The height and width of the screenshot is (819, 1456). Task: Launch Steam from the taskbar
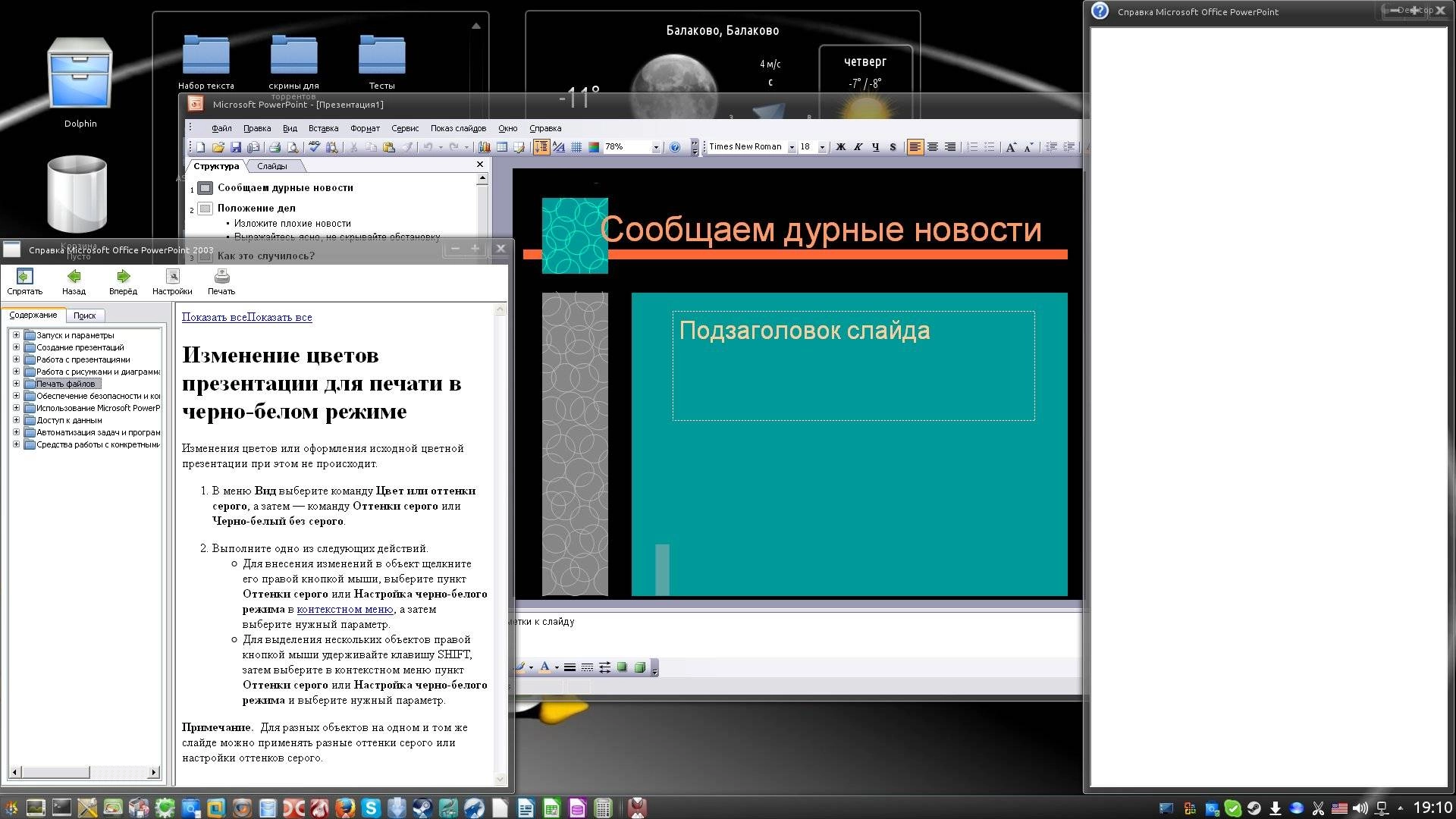pyautogui.click(x=422, y=808)
